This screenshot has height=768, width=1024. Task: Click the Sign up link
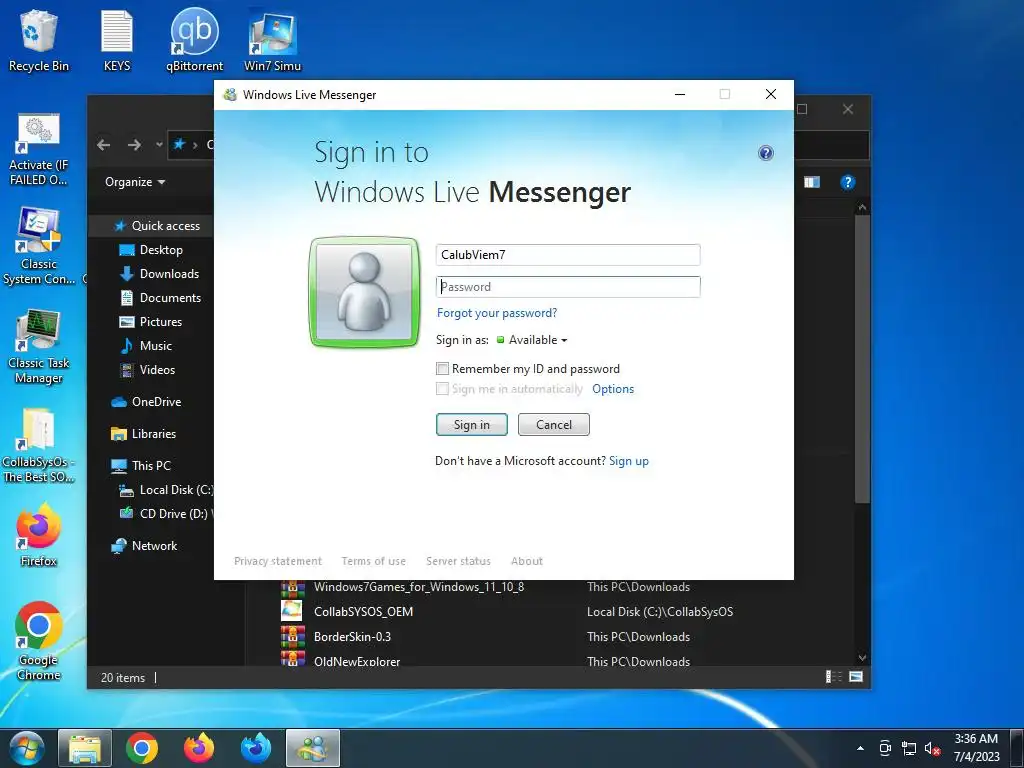pos(629,462)
